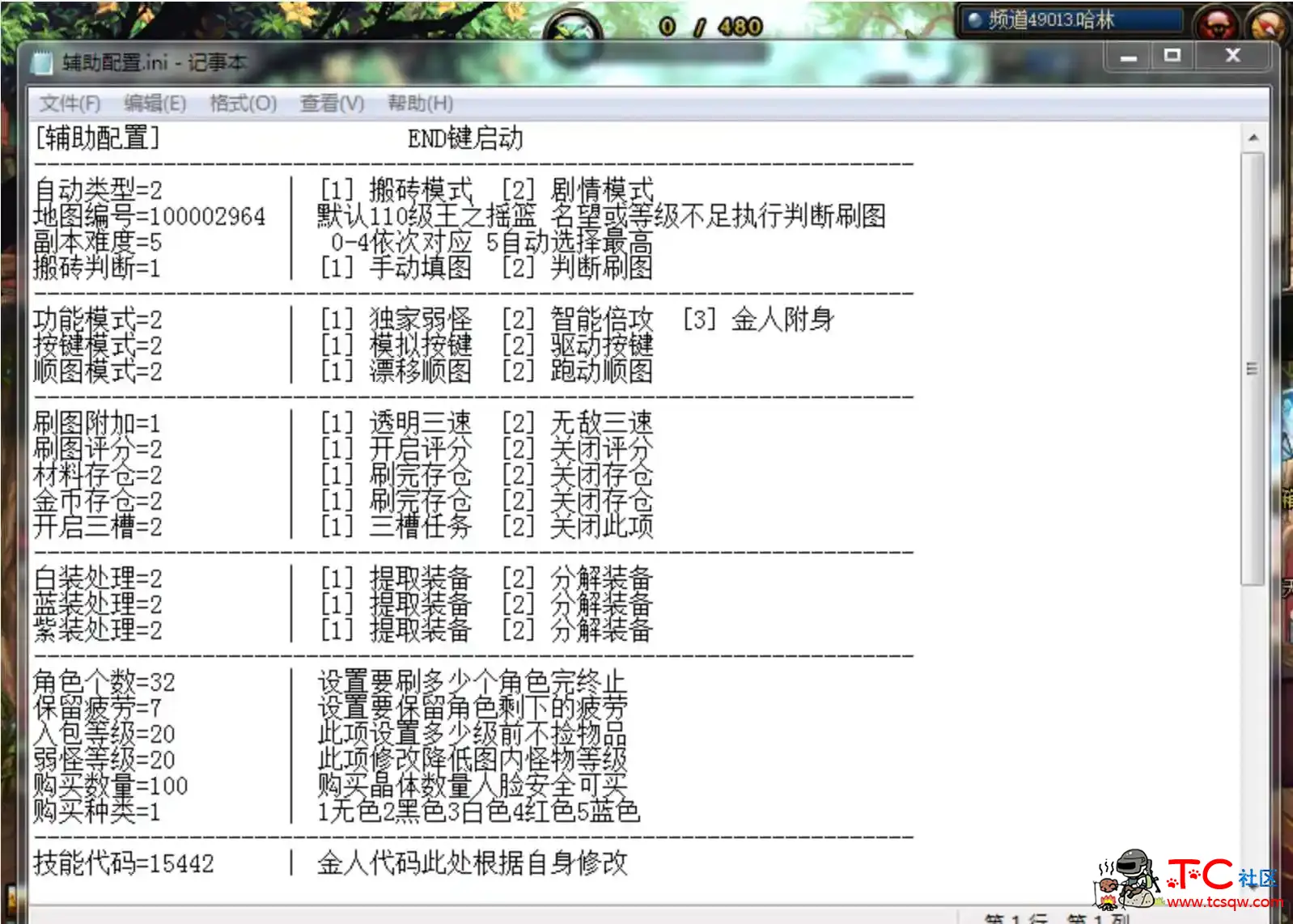Viewport: 1293px width, 924px height.
Task: Click the 漂移顺图 option text
Action: (x=421, y=371)
